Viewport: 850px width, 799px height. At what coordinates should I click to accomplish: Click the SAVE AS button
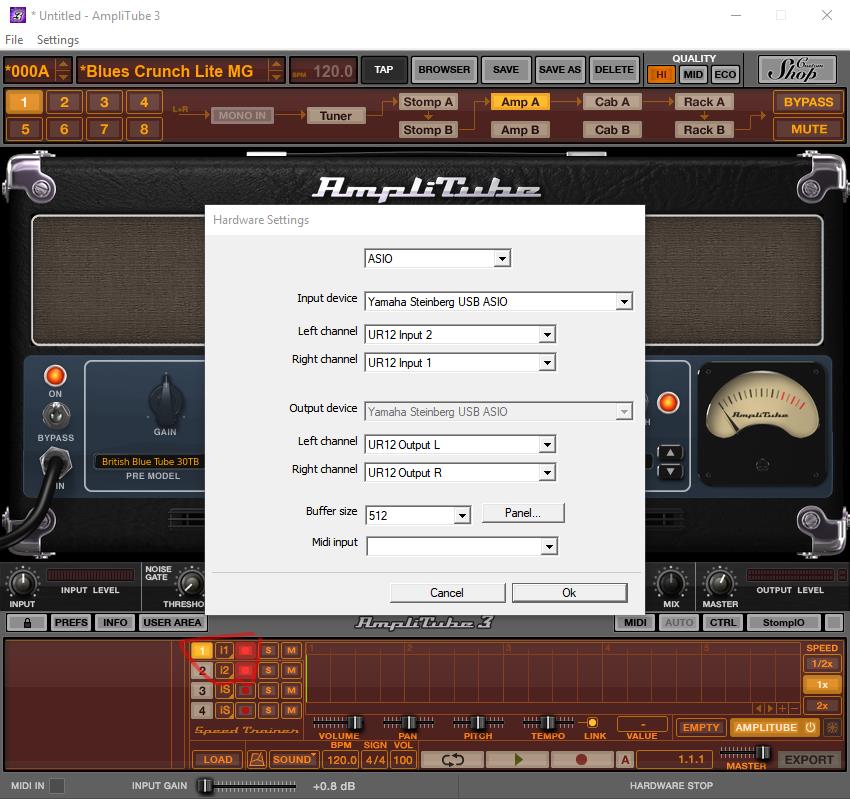(559, 69)
